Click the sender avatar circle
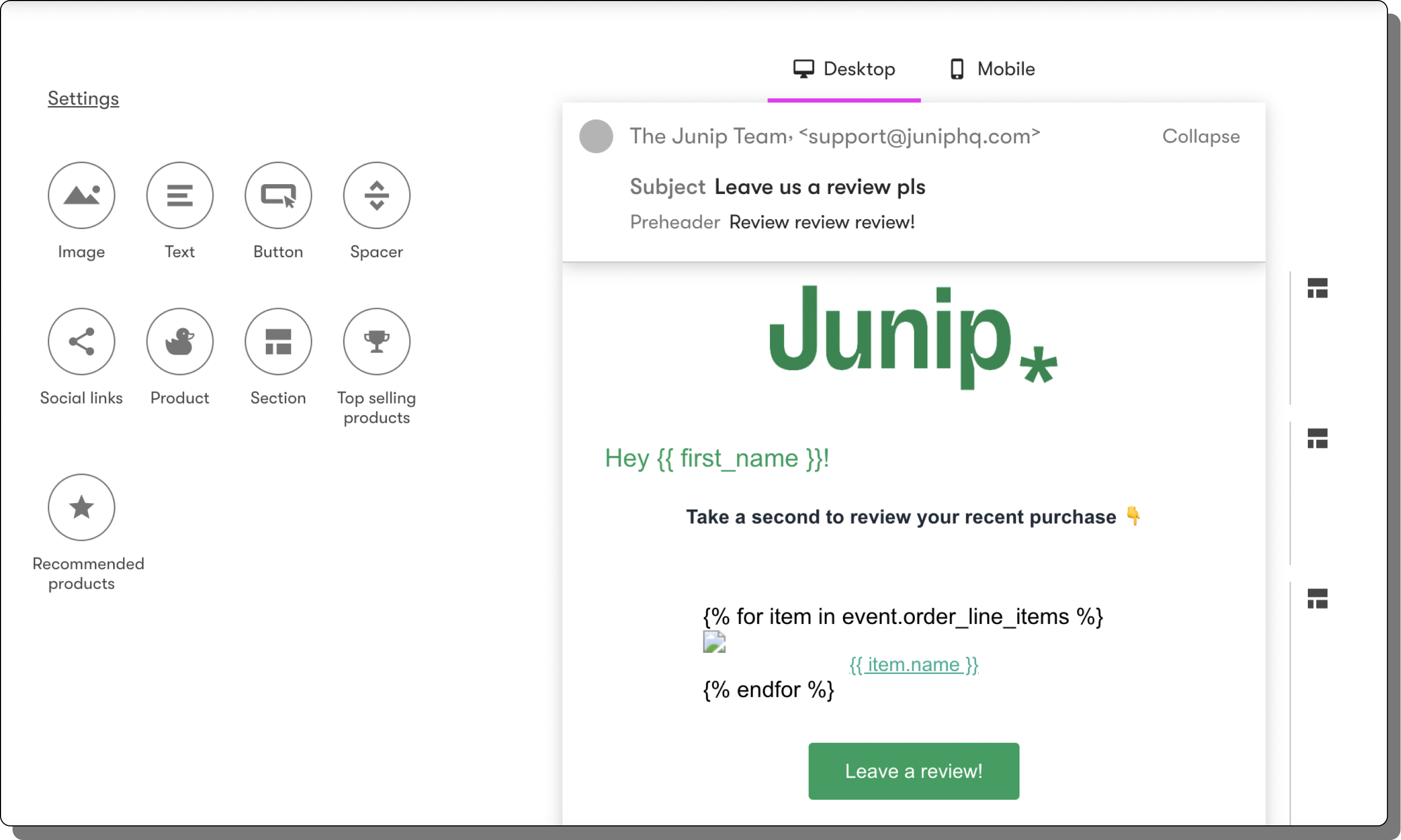The image size is (1401, 840). pos(596,136)
